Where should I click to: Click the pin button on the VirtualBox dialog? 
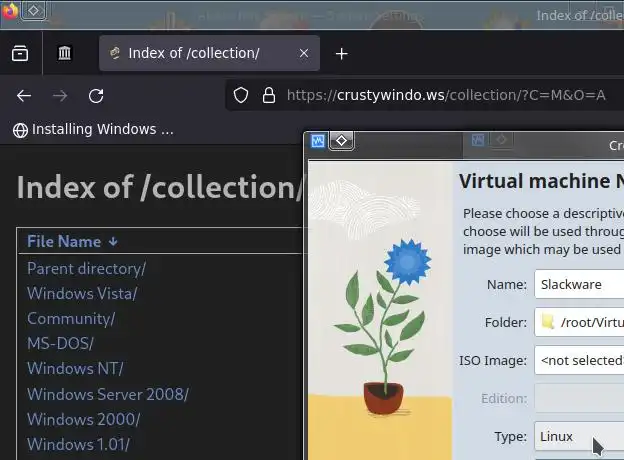click(x=341, y=141)
